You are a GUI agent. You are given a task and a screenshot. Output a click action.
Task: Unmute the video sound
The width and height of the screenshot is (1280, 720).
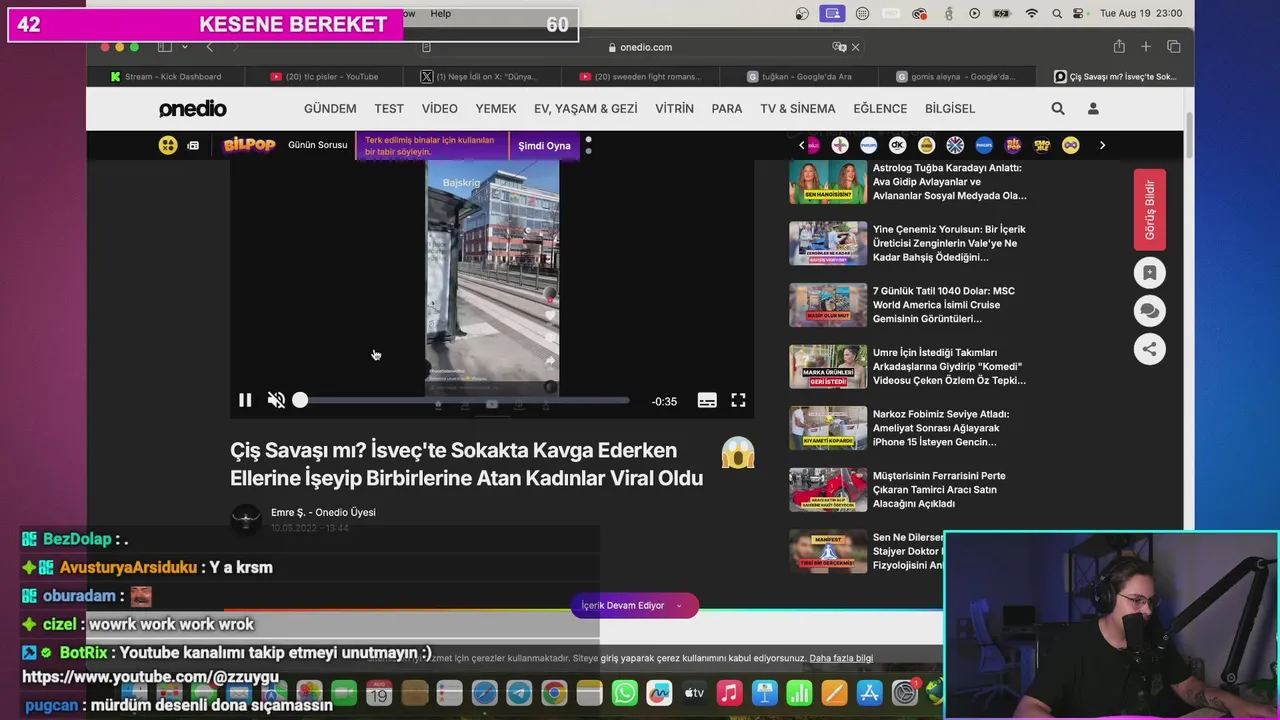click(276, 400)
